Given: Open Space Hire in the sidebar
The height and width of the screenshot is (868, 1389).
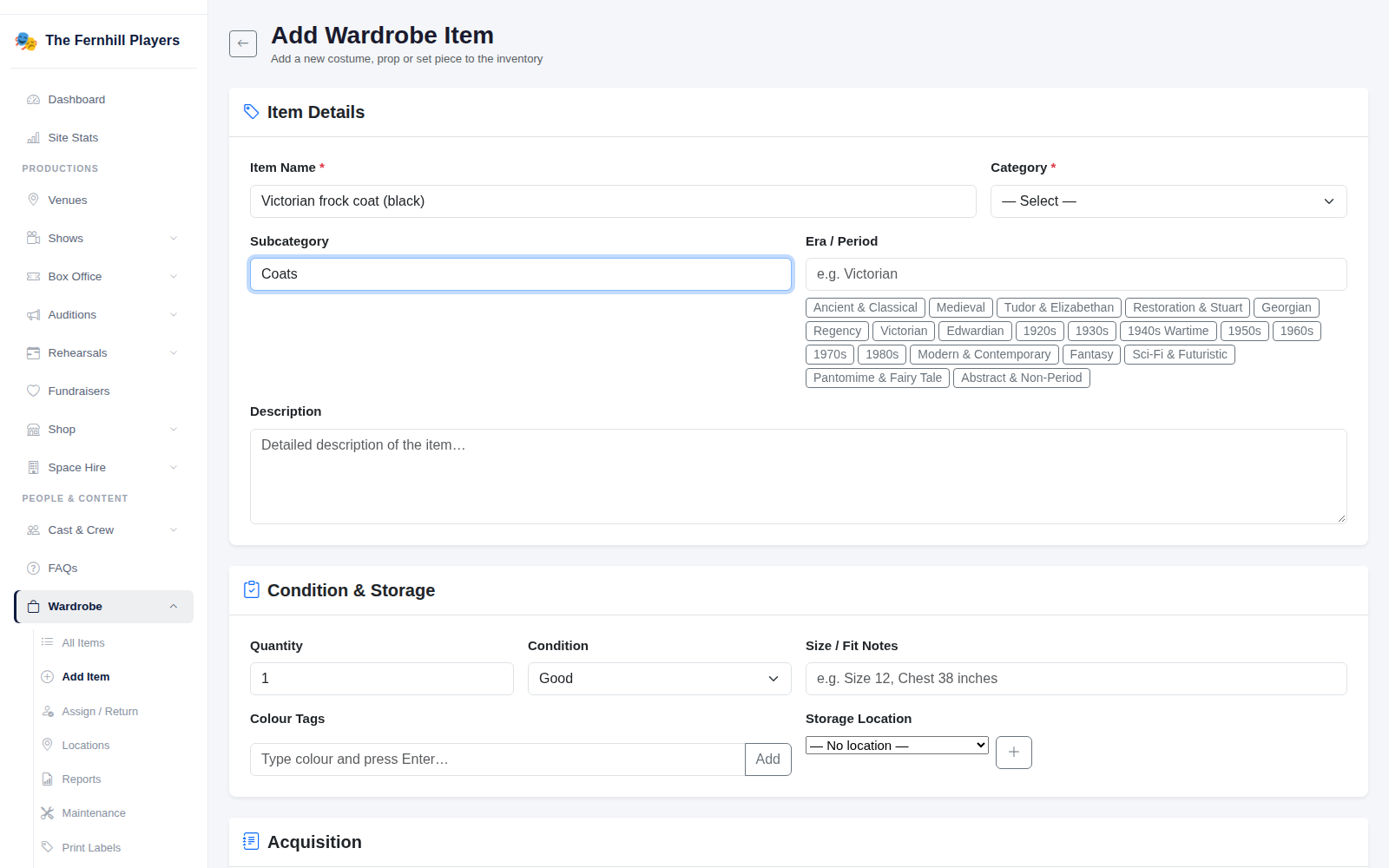Looking at the screenshot, I should click(x=103, y=467).
